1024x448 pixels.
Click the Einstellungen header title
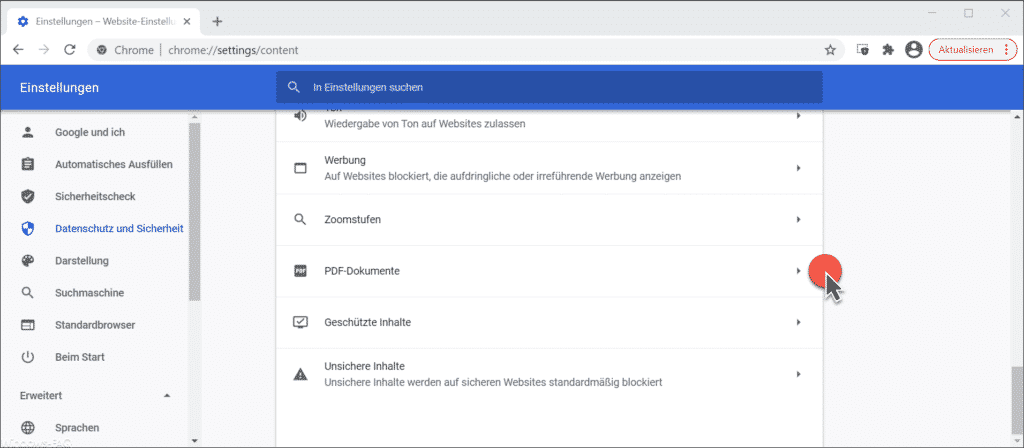click(x=59, y=87)
